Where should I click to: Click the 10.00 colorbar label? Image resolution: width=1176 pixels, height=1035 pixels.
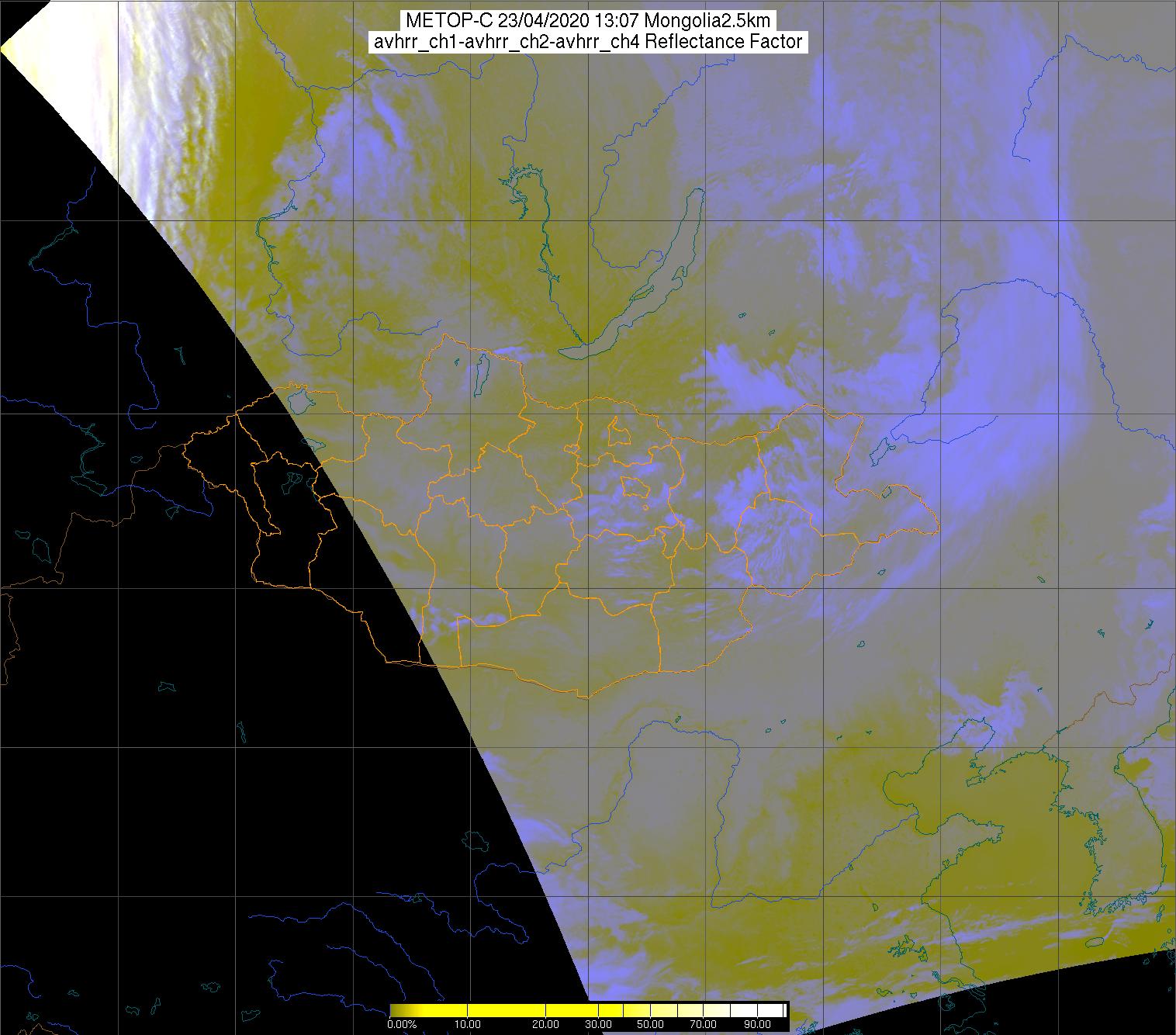click(x=469, y=1025)
